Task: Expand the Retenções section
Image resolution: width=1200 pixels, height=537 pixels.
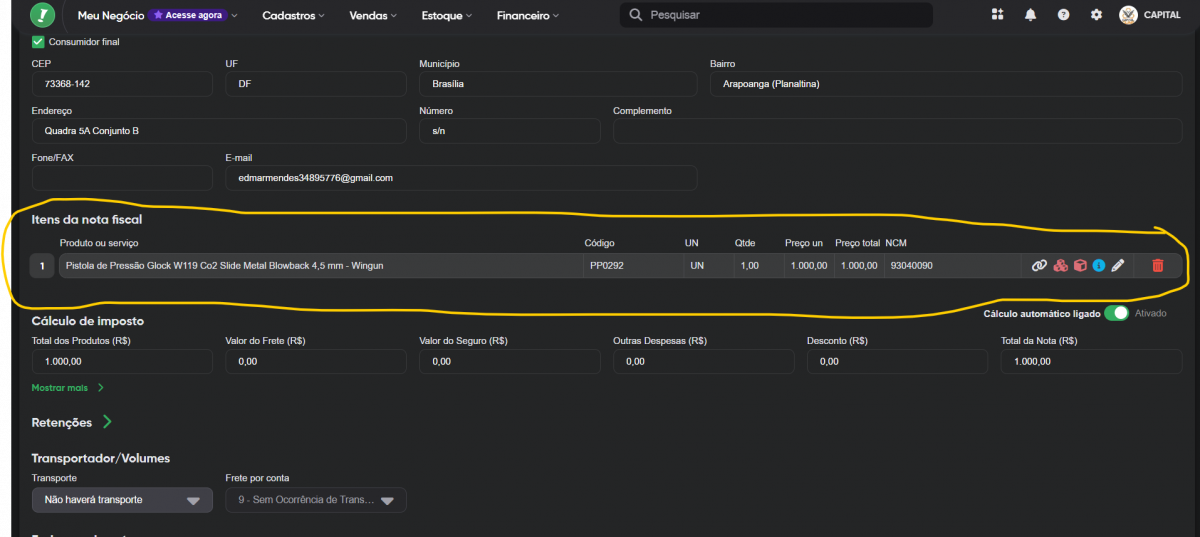Action: [107, 423]
